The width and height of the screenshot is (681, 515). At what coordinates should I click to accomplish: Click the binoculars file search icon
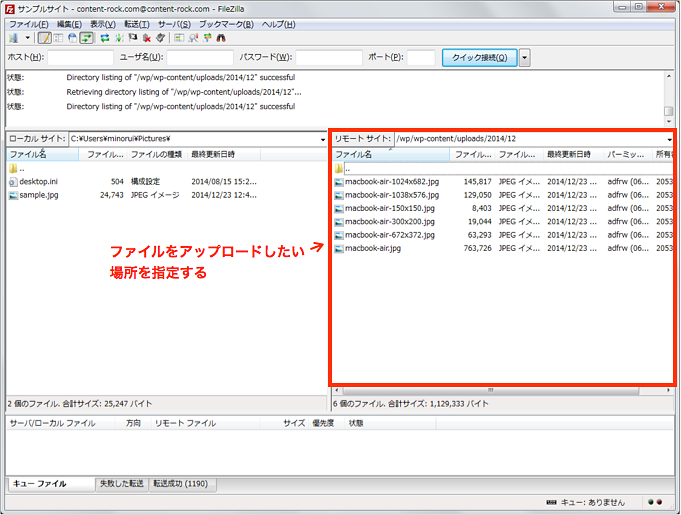(221, 38)
